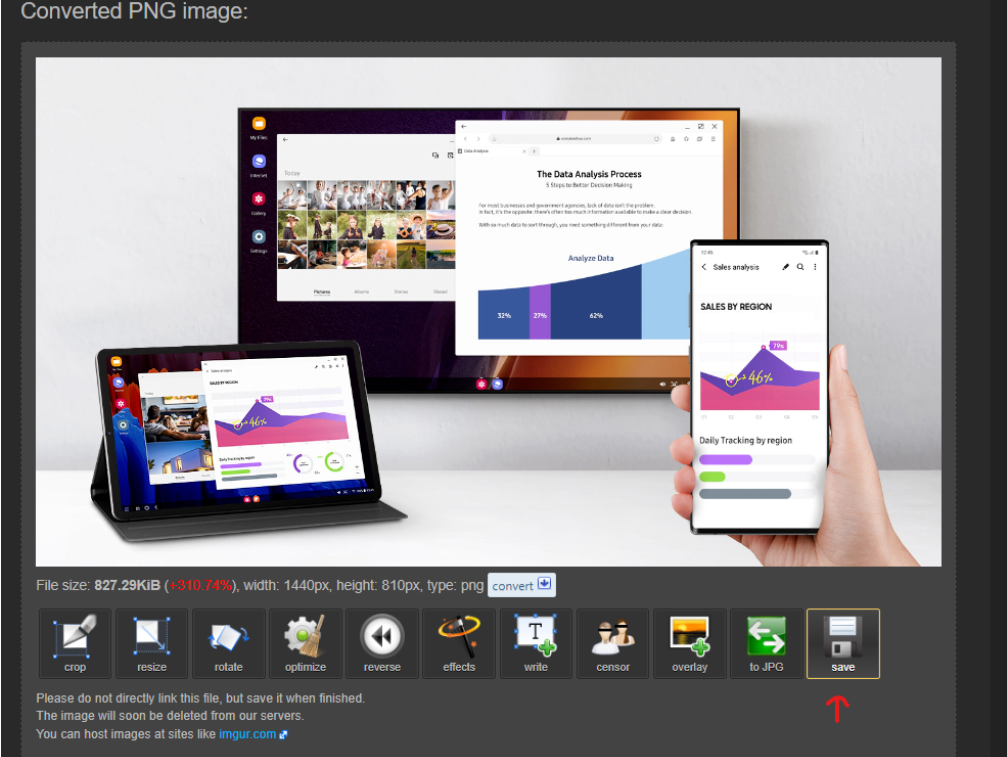Click the Data Analysis Process heading in image
1007x757 pixels.
click(x=589, y=174)
